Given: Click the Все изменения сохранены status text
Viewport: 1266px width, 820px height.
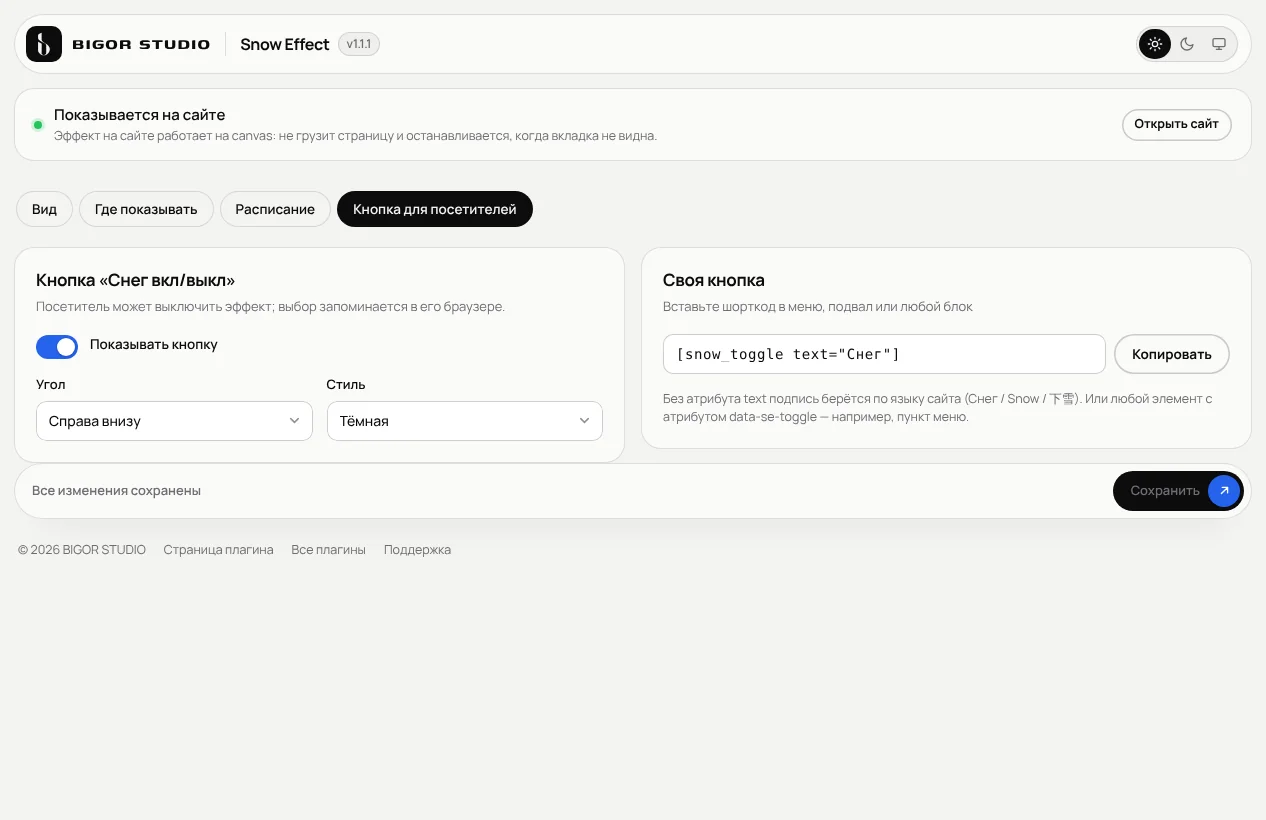Looking at the screenshot, I should coord(116,491).
